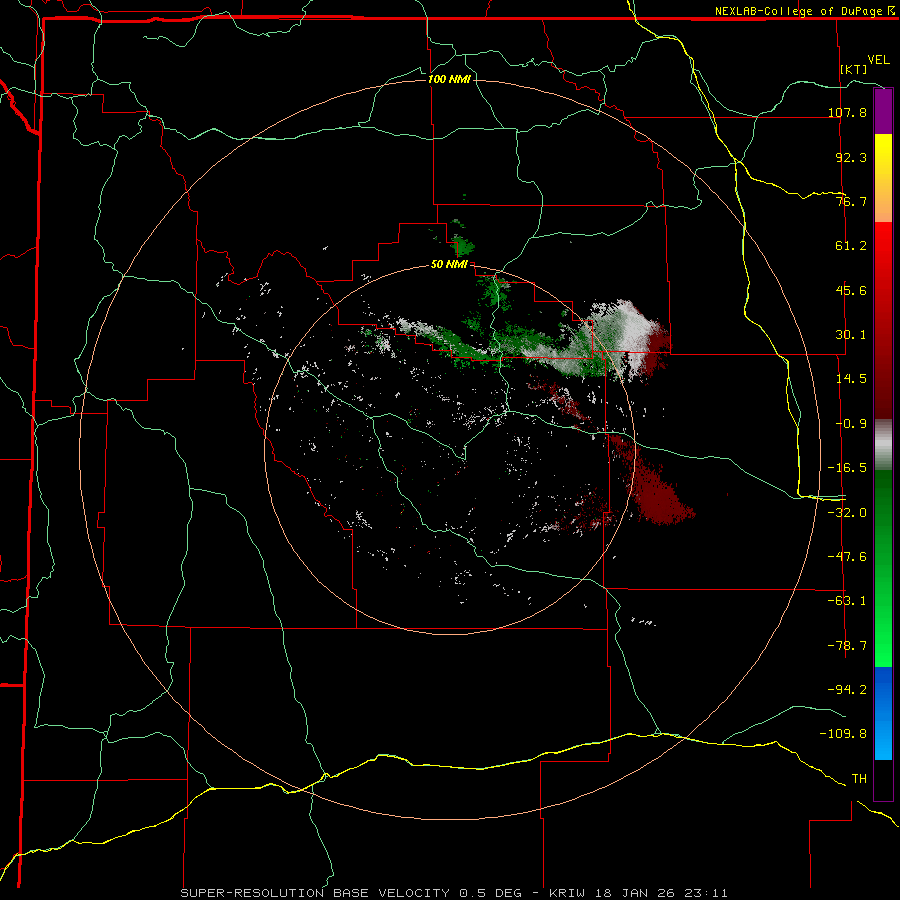Image resolution: width=900 pixels, height=900 pixels.
Task: Click the 30.1 value on velocity scale
Action: [851, 335]
